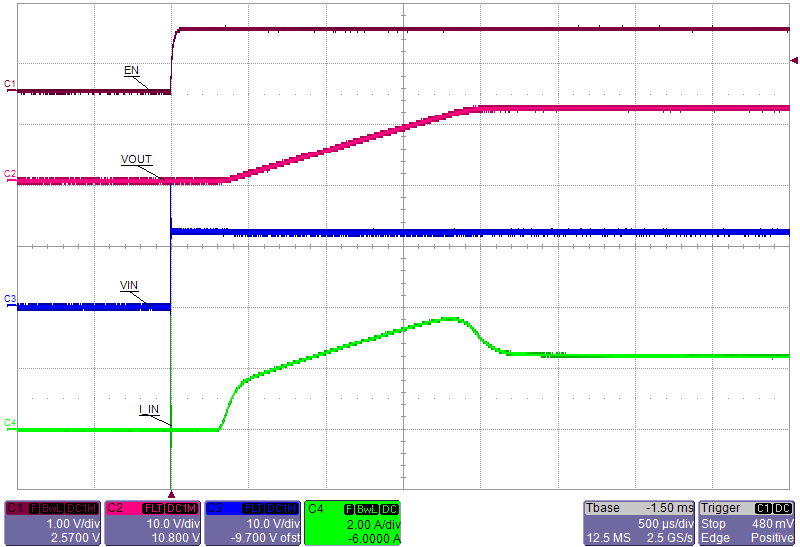Click the trigger level arrow on right edge
800x547 pixels.
tap(794, 59)
